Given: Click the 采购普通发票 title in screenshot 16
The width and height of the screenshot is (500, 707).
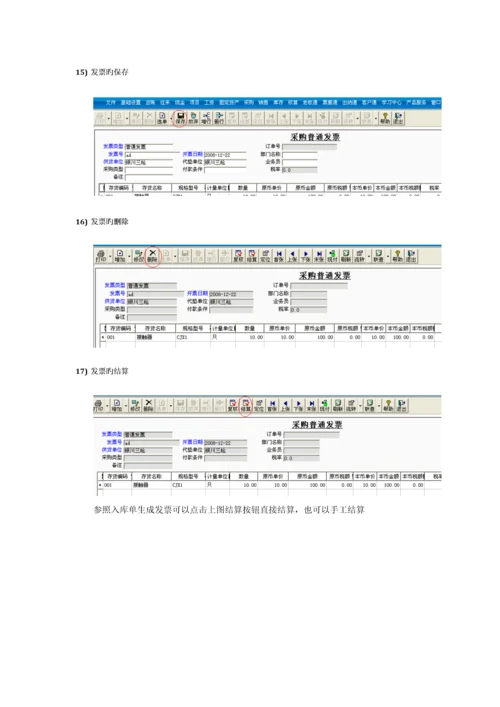Looking at the screenshot, I should pos(325,275).
